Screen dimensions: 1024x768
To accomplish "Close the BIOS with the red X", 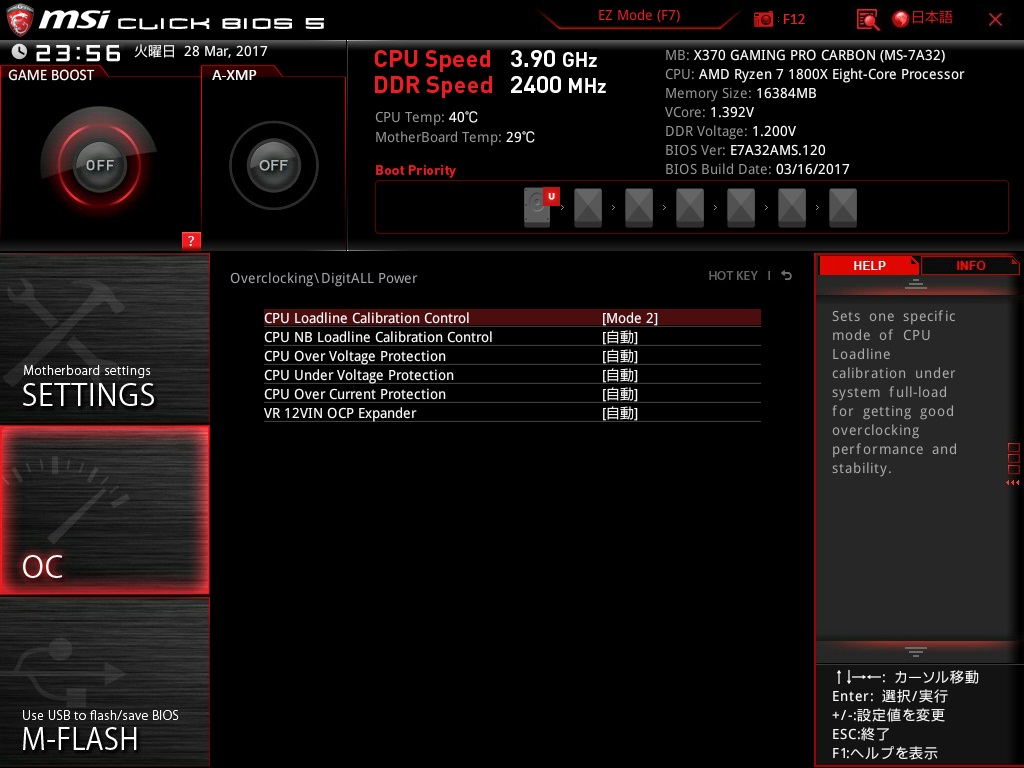I will coord(995,20).
